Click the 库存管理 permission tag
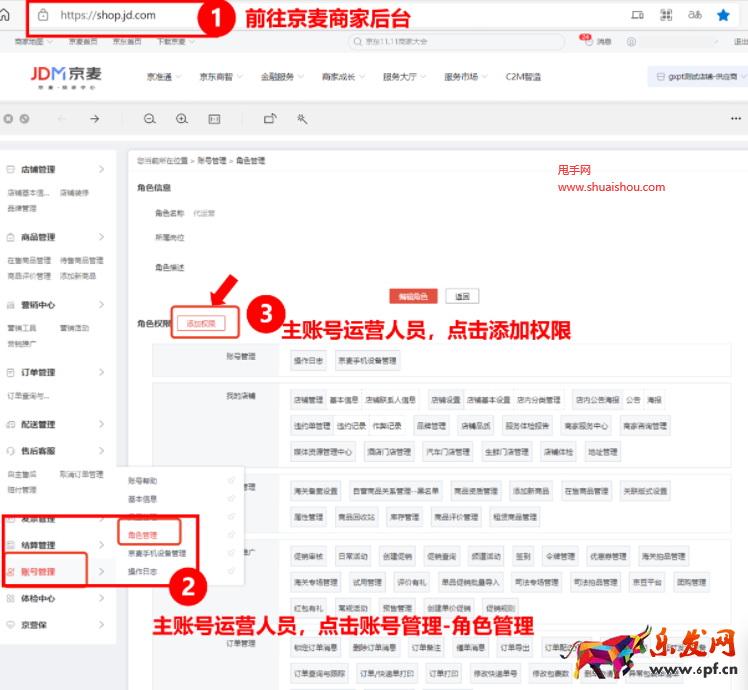The height and width of the screenshot is (690, 748). (x=405, y=517)
